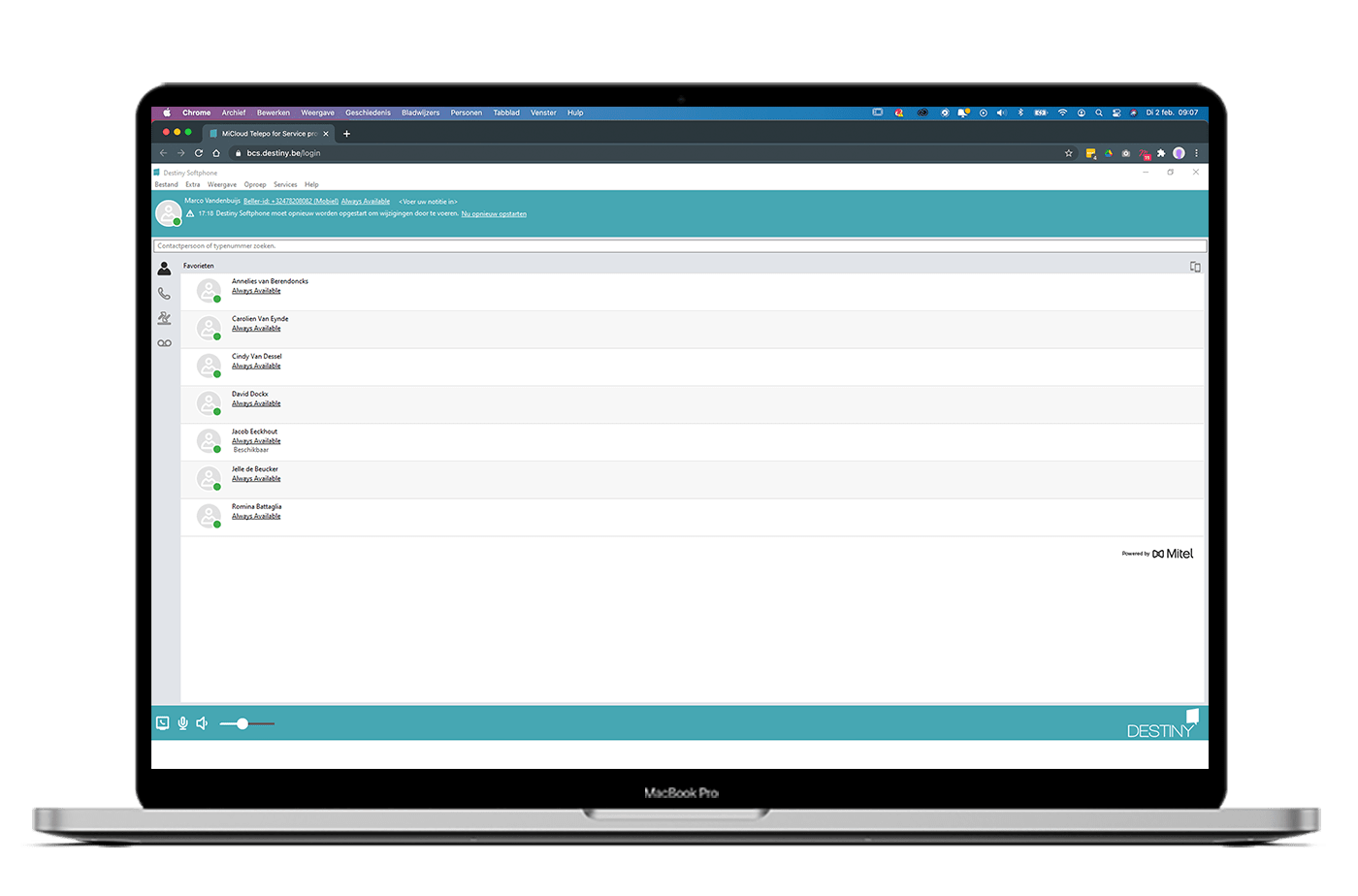This screenshot has width=1358, height=896.
Task: Open the red extension with badge 15
Action: (1145, 154)
